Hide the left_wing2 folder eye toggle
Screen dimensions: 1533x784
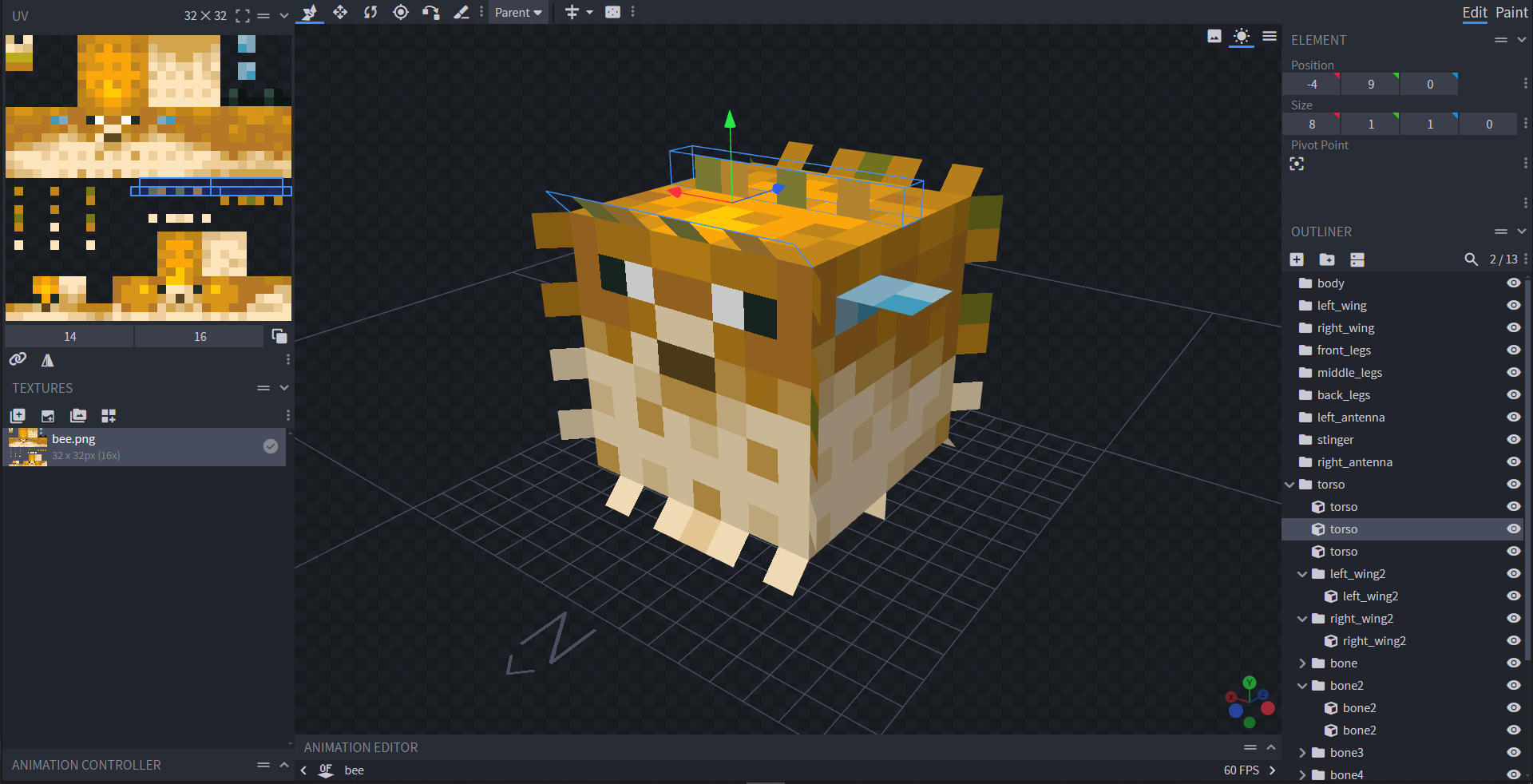(x=1513, y=574)
